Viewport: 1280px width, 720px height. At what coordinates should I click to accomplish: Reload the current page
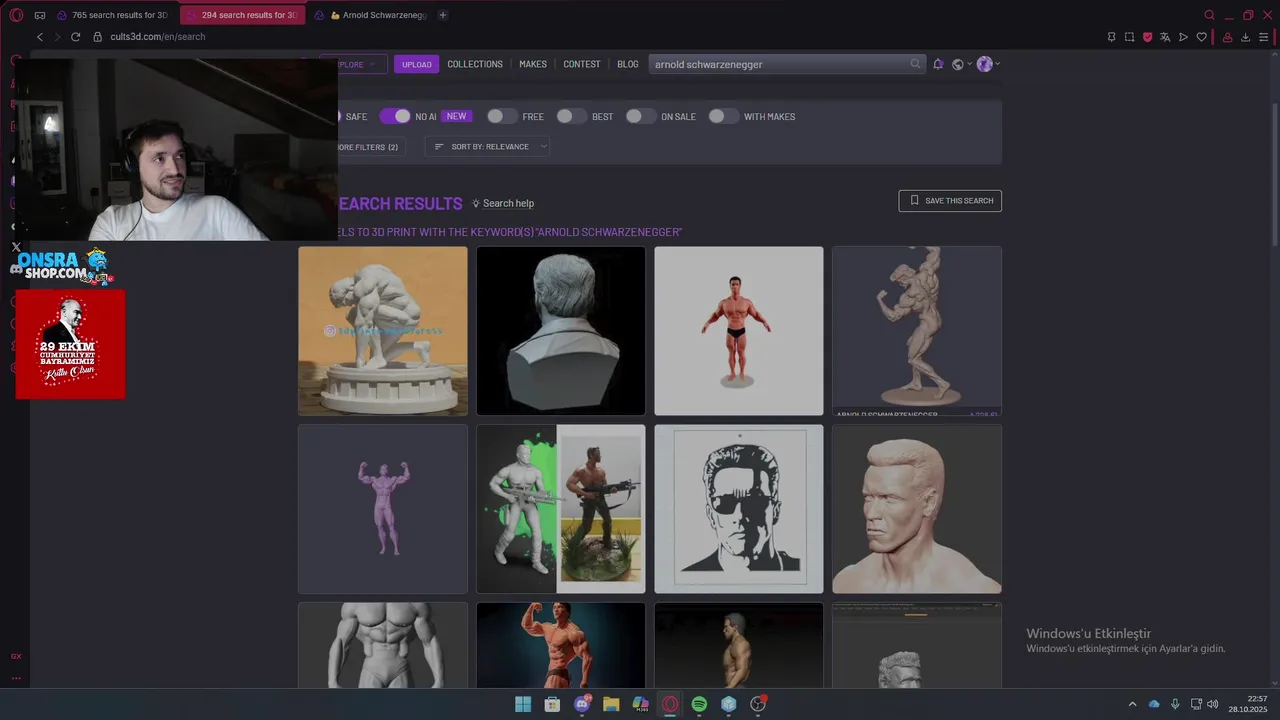point(75,37)
